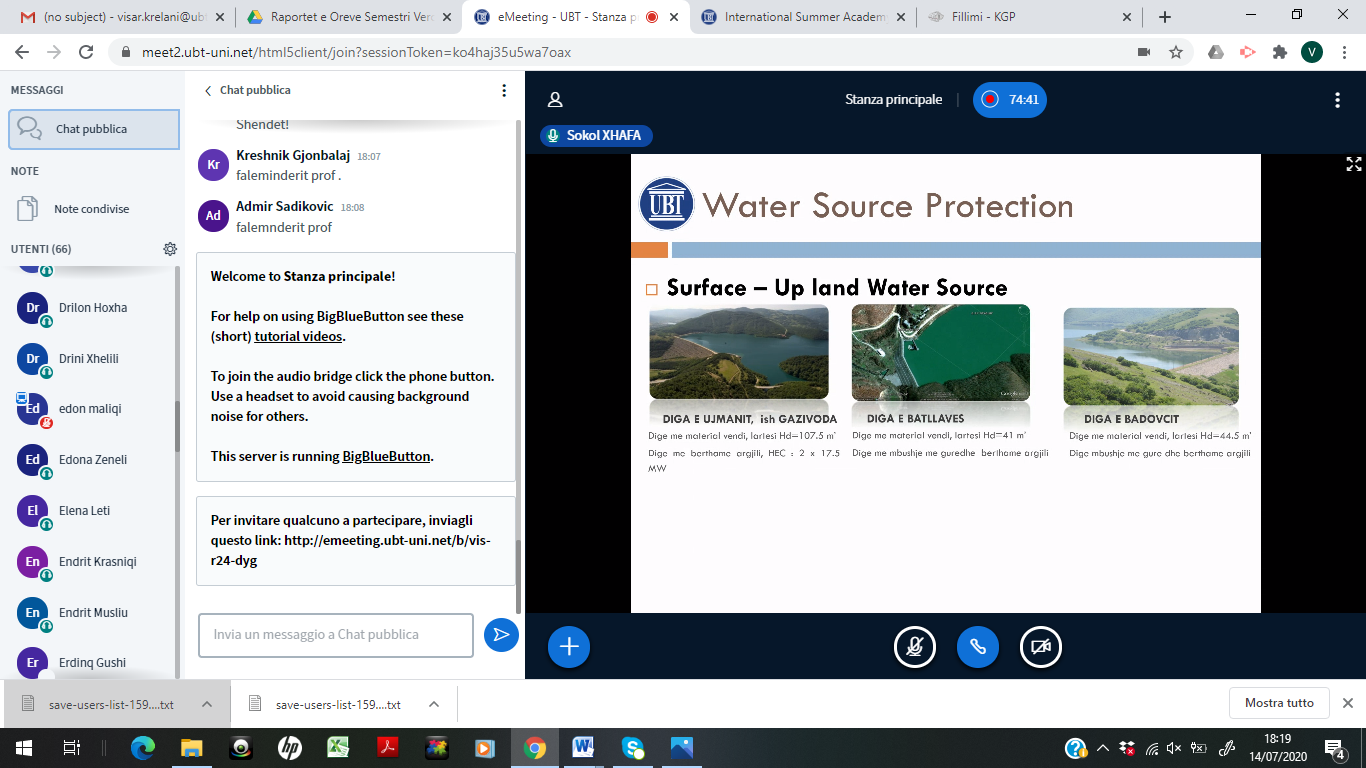This screenshot has width=1366, height=768.
Task: Click the chat message input field
Action: point(335,635)
